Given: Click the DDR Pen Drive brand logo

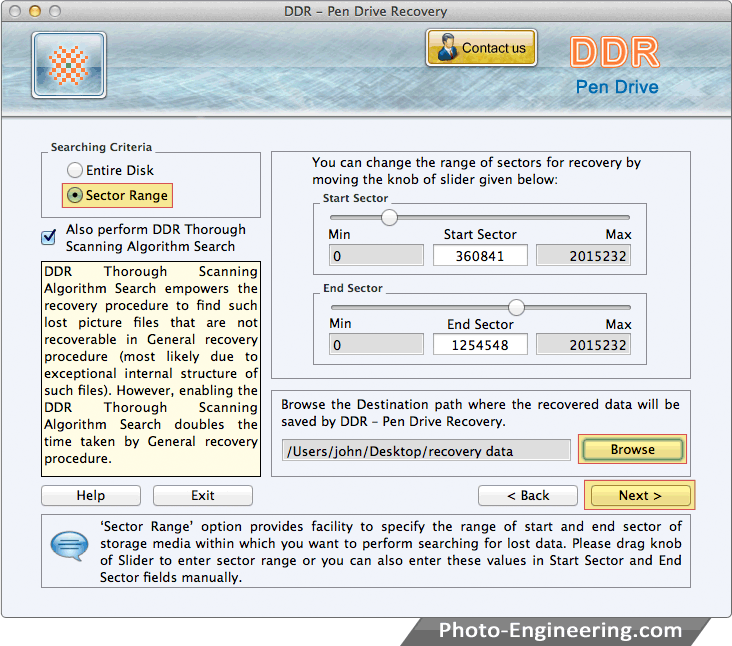Looking at the screenshot, I should pyautogui.click(x=615, y=65).
